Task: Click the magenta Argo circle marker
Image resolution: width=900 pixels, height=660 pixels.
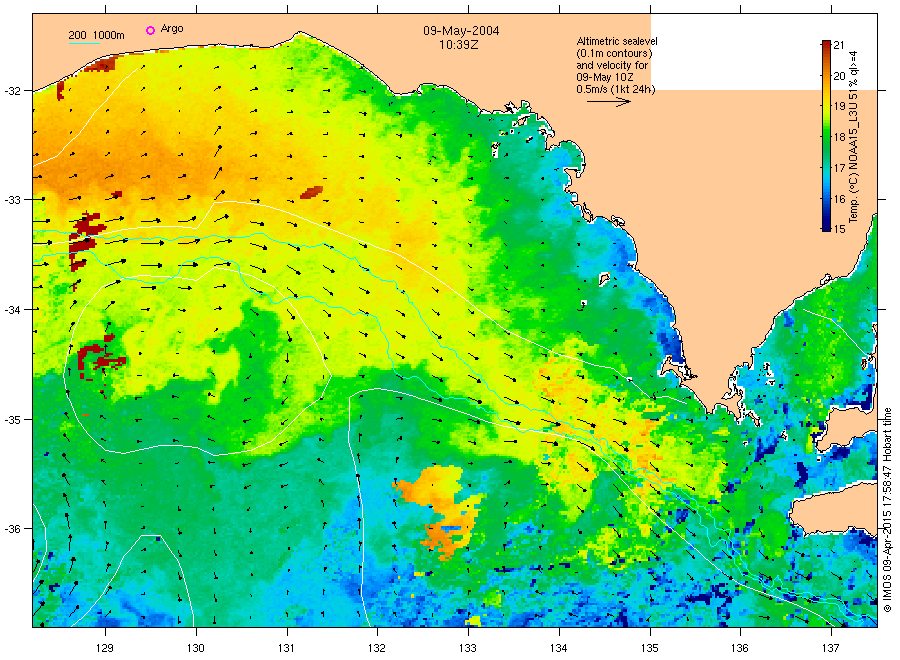Action: pyautogui.click(x=150, y=30)
